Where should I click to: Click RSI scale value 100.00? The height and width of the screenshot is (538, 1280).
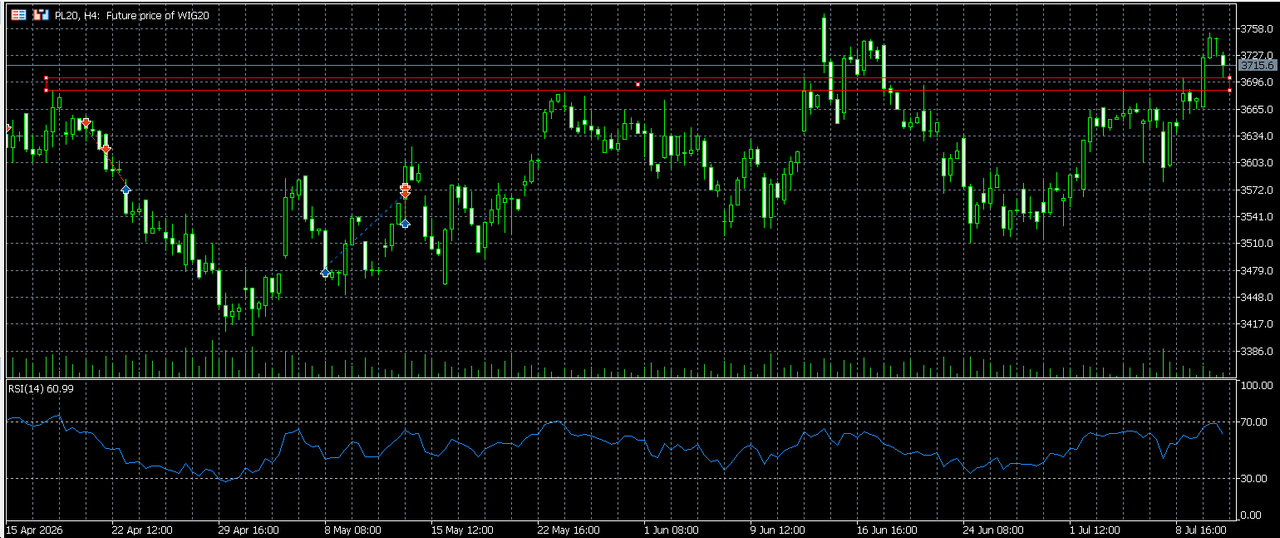point(1256,385)
